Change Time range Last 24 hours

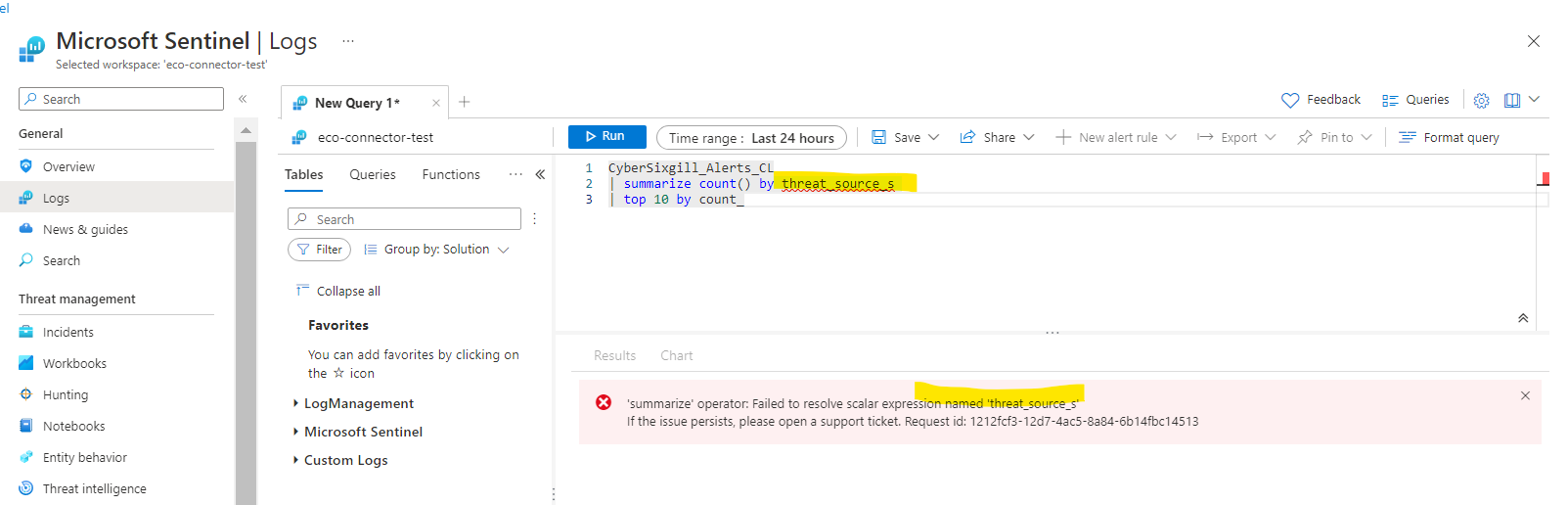click(751, 138)
